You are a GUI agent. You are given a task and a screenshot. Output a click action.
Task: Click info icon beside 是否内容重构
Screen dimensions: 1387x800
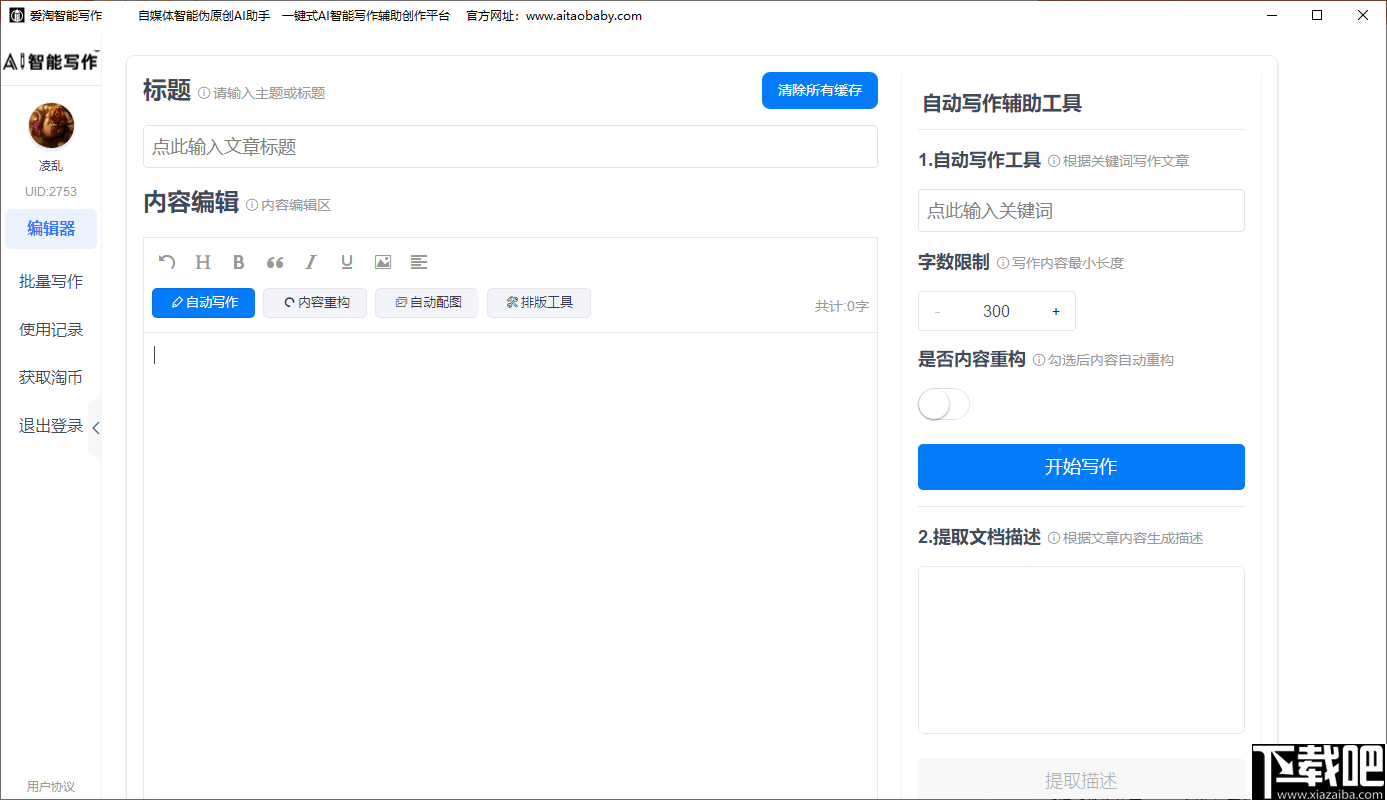click(x=1039, y=360)
